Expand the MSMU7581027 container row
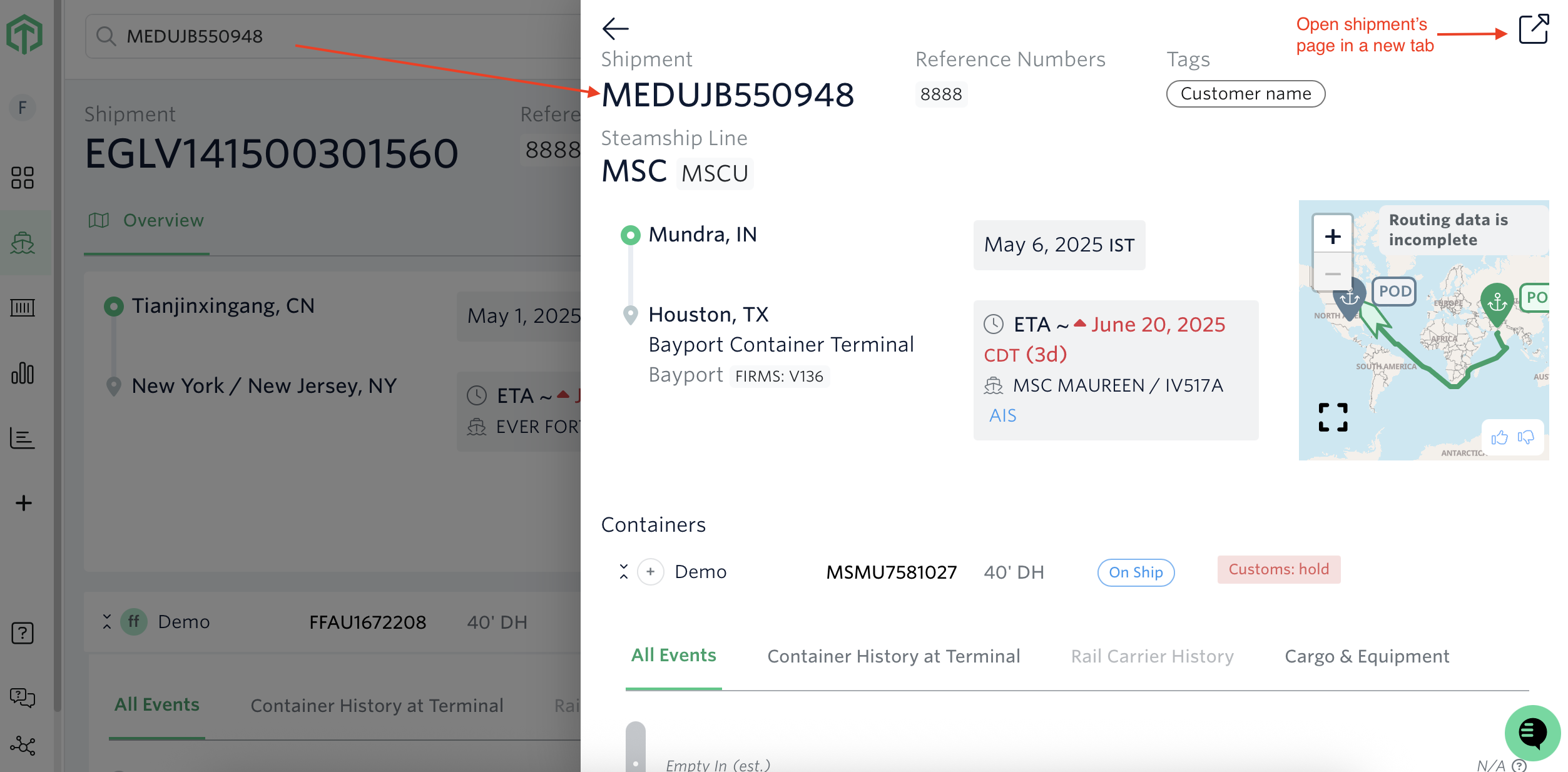 pyautogui.click(x=623, y=571)
